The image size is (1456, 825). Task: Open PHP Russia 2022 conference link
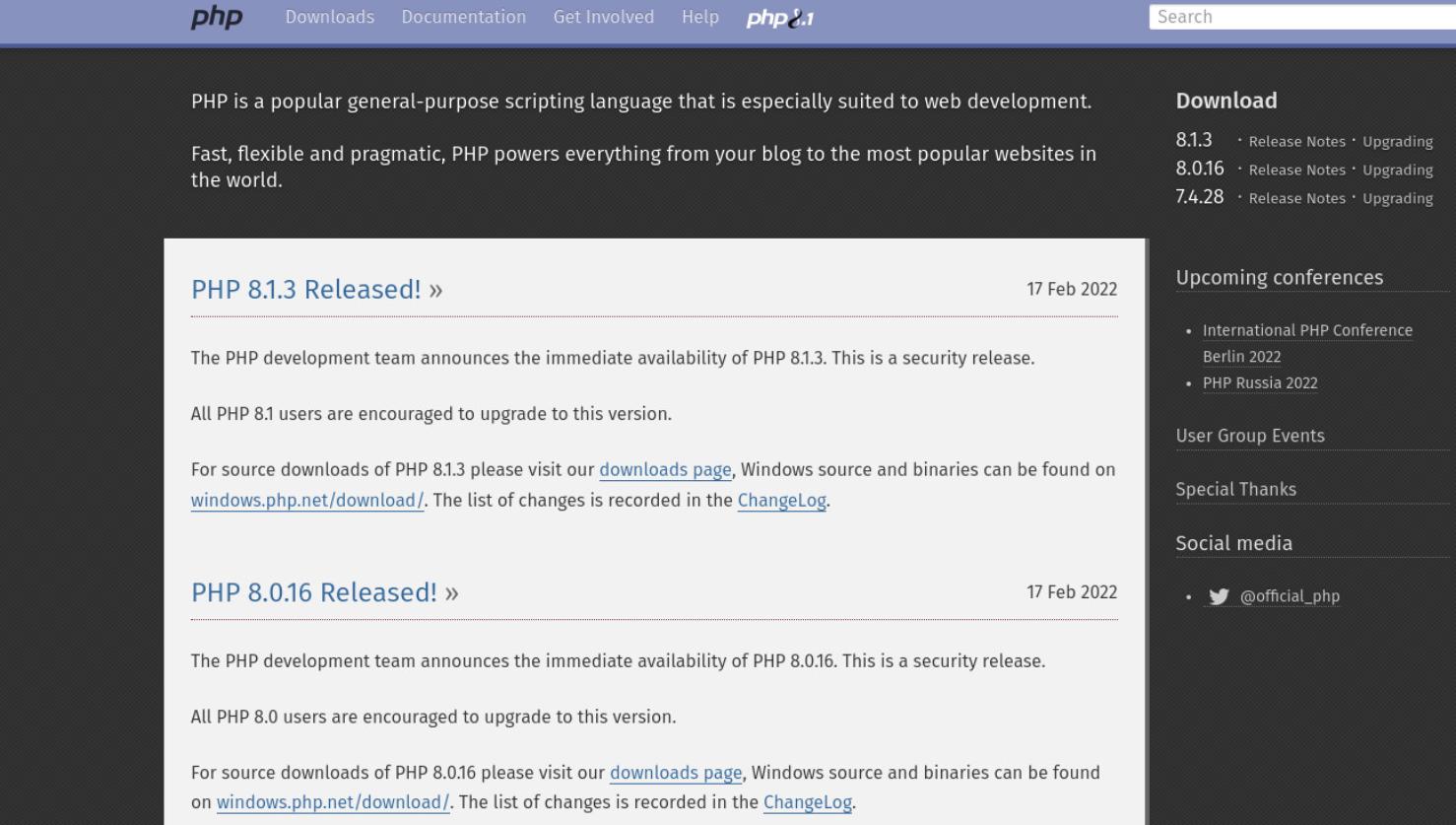1260,383
